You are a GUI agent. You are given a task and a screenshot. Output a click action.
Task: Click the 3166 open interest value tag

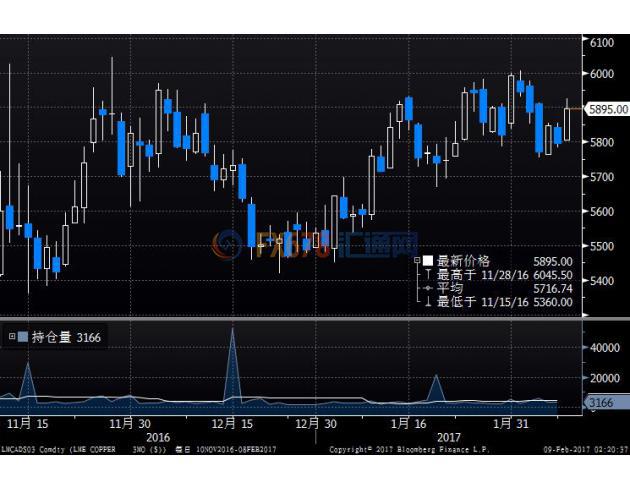[x=603, y=403]
